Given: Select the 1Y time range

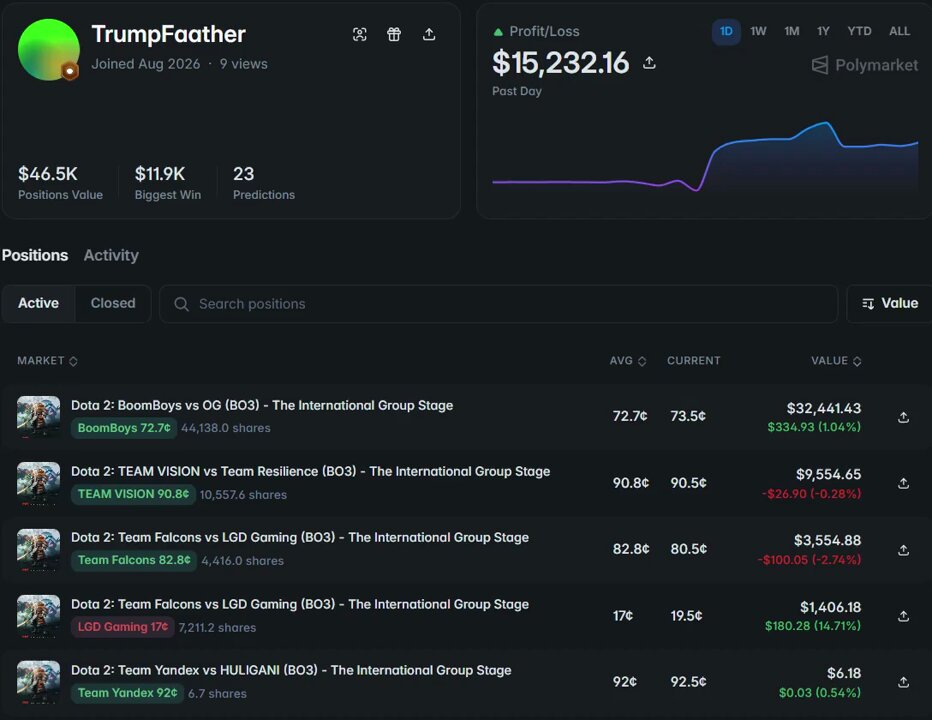Looking at the screenshot, I should (x=823, y=32).
